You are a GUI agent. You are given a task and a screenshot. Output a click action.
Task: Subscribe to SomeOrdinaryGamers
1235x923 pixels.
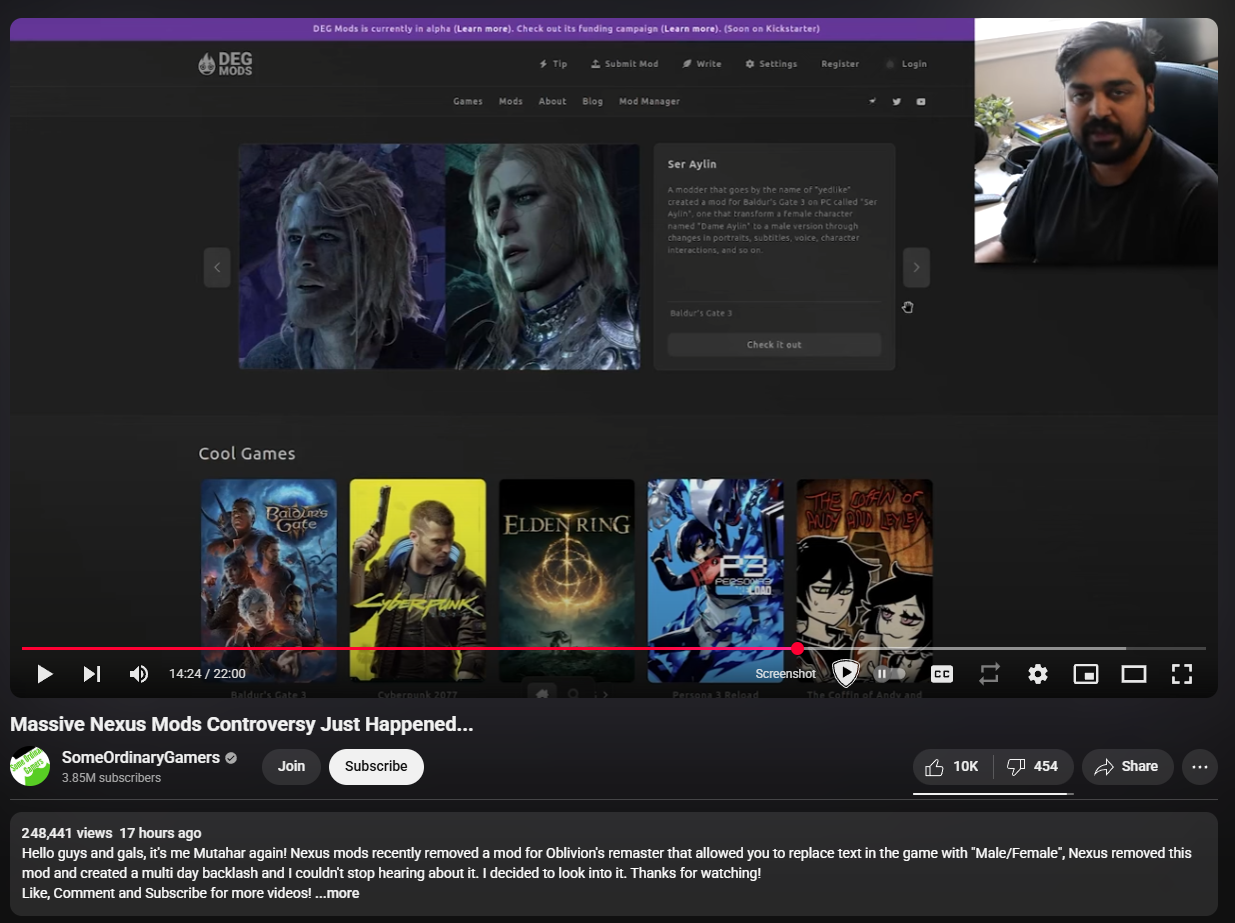(376, 767)
